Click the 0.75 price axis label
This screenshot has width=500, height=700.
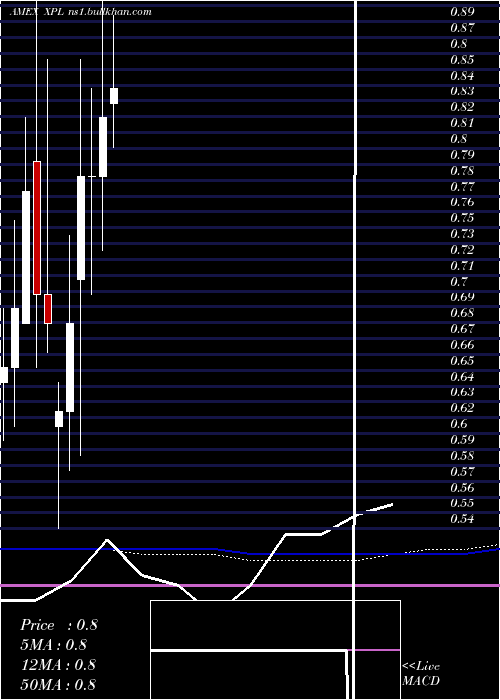tap(462, 218)
